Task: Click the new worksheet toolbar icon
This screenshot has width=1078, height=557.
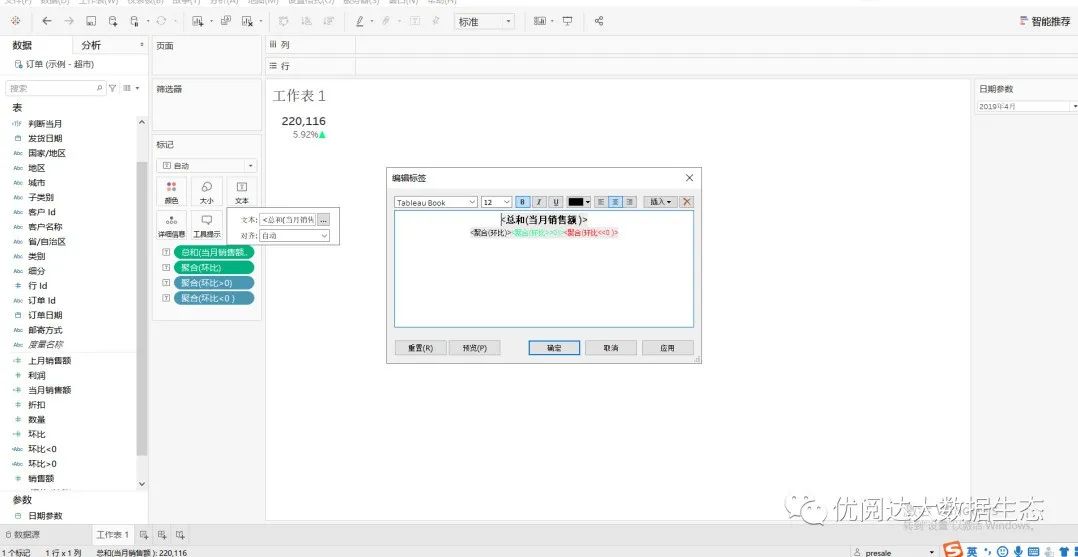Action: point(198,21)
